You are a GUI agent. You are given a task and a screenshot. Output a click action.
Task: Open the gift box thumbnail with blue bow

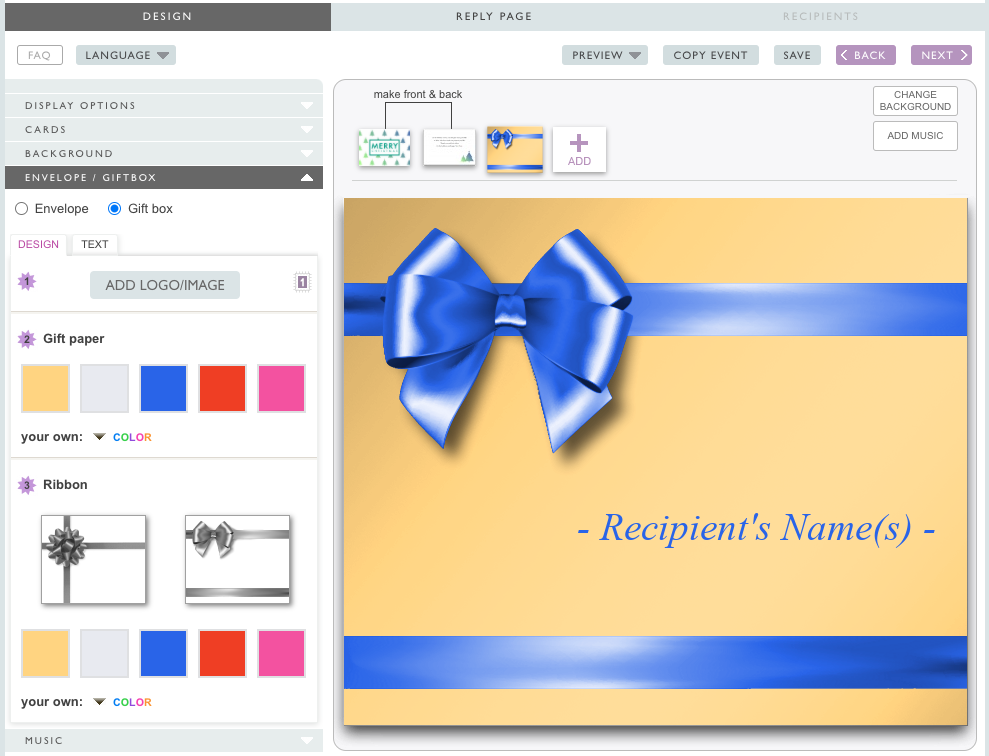514,149
